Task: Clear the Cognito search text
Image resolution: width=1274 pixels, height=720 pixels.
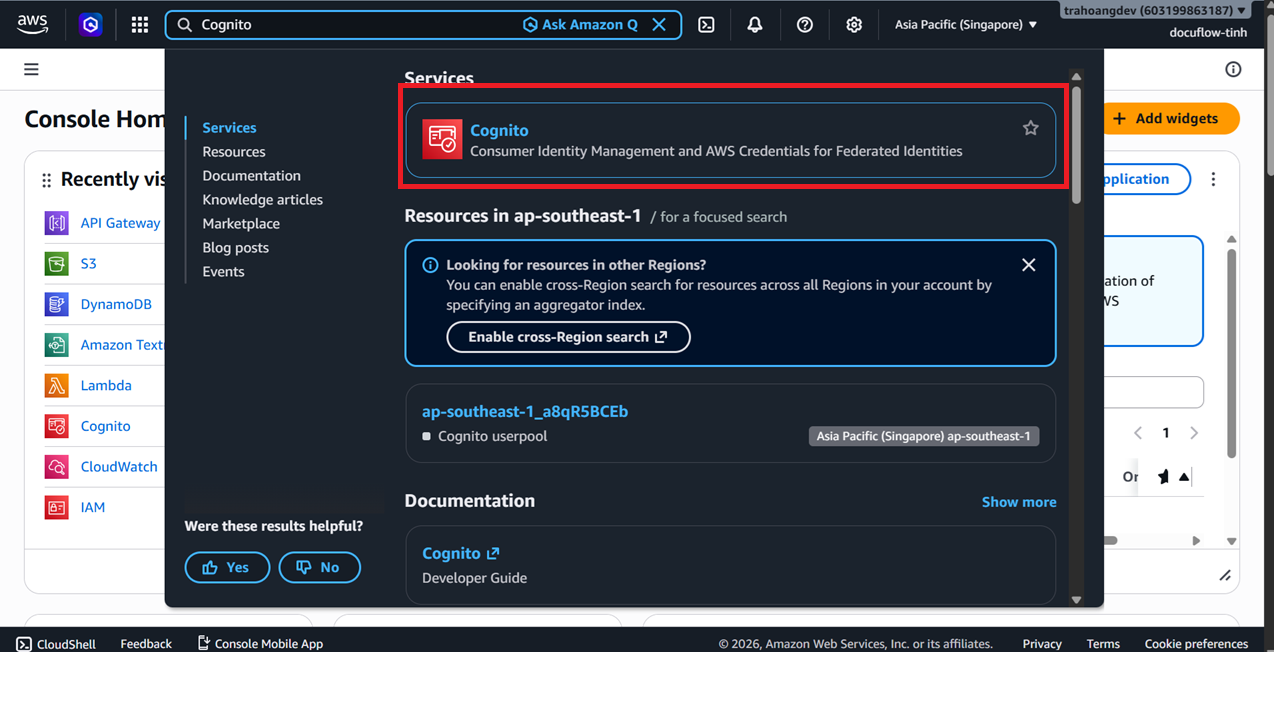Action: (659, 24)
